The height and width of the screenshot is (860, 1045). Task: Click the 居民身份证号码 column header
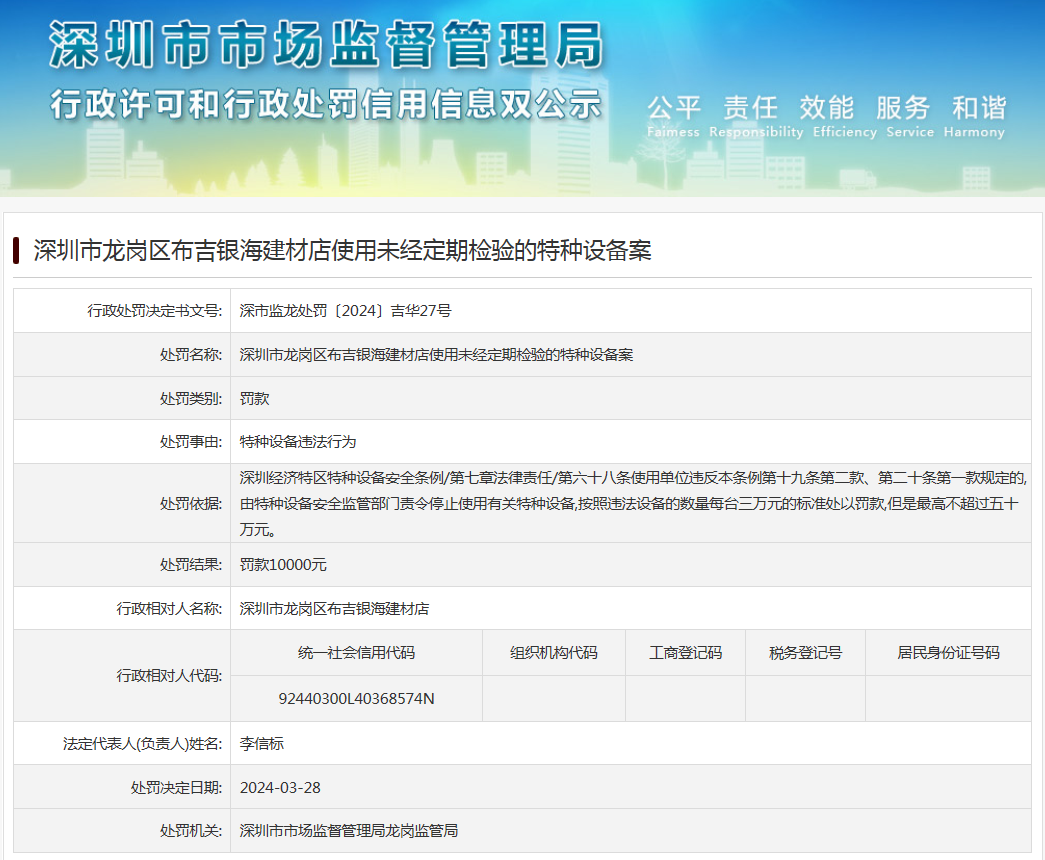coord(947,653)
